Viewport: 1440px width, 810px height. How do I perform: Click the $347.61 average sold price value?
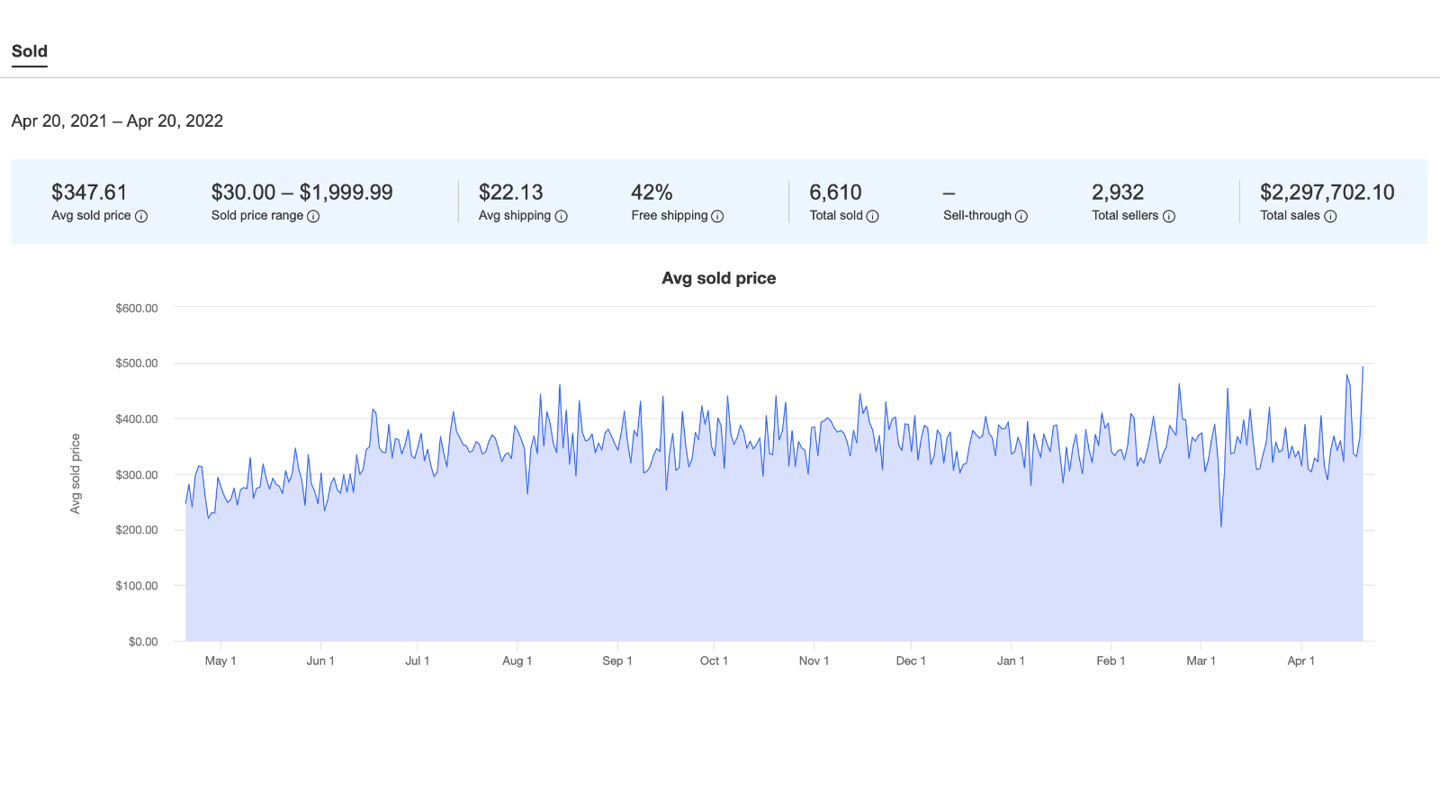(x=90, y=192)
